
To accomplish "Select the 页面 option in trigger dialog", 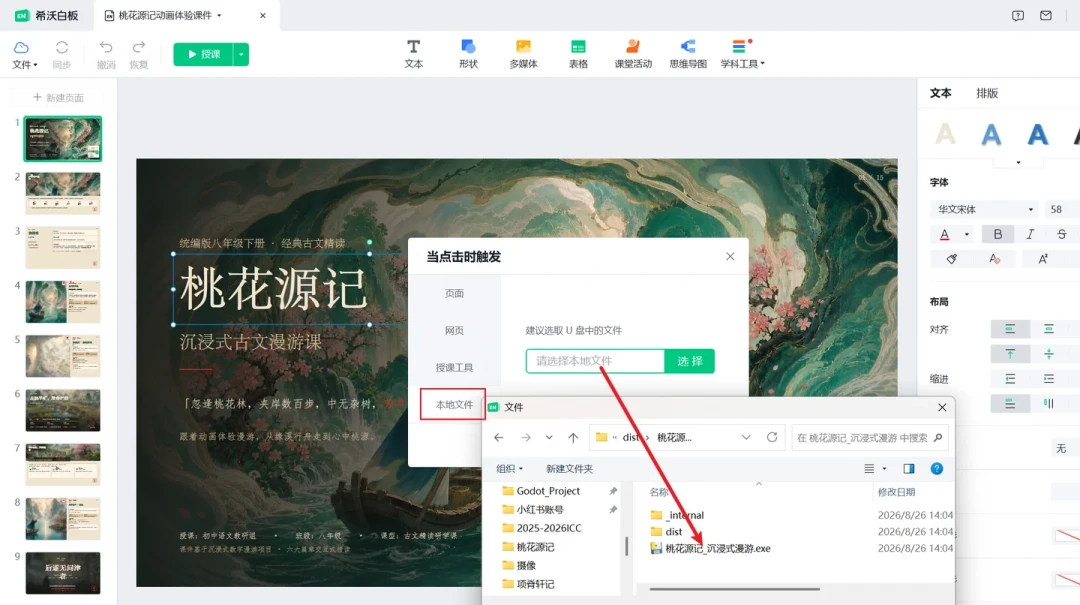I will (454, 294).
